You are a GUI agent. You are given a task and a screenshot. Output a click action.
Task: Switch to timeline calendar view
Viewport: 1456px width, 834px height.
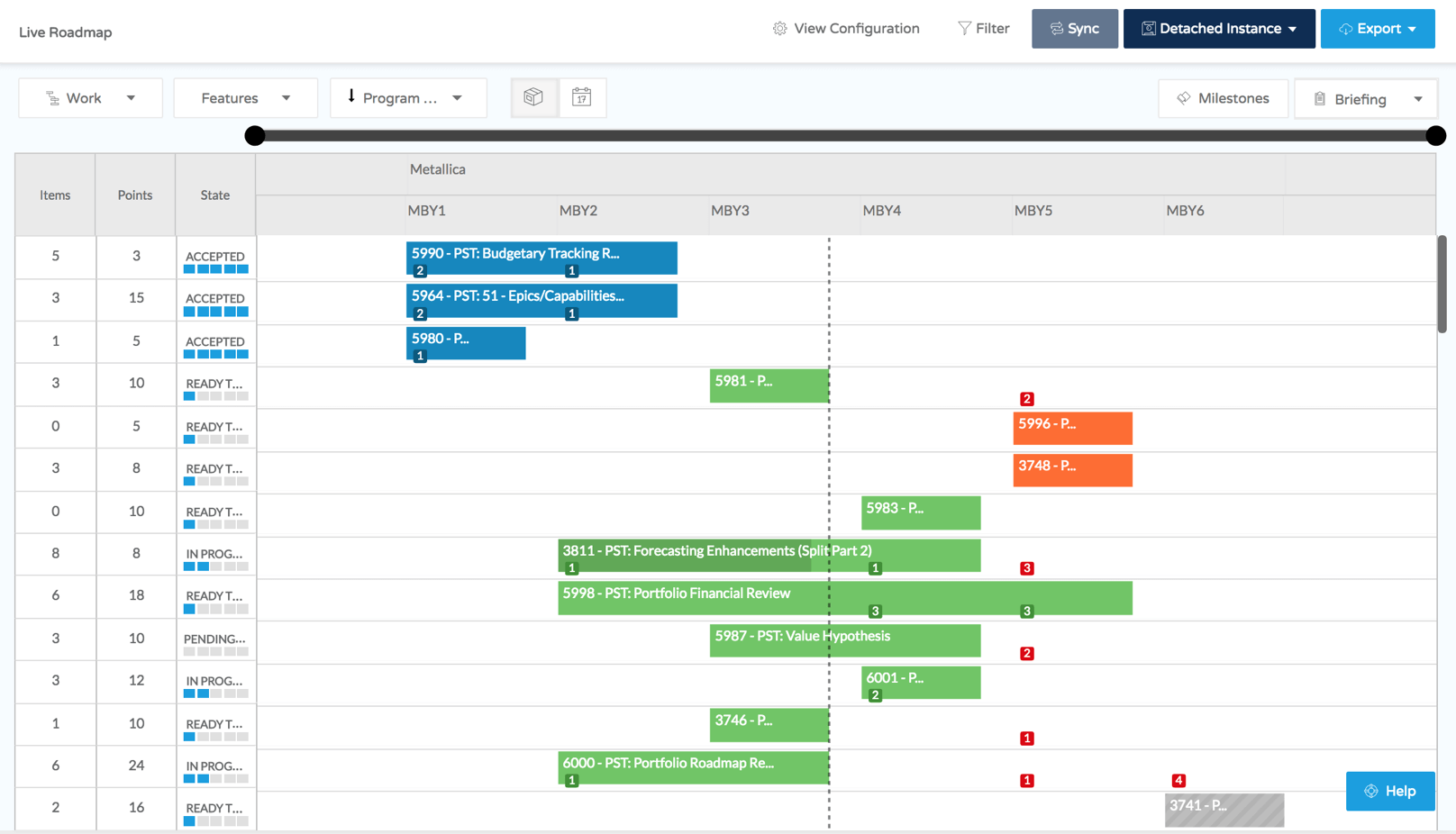click(583, 97)
